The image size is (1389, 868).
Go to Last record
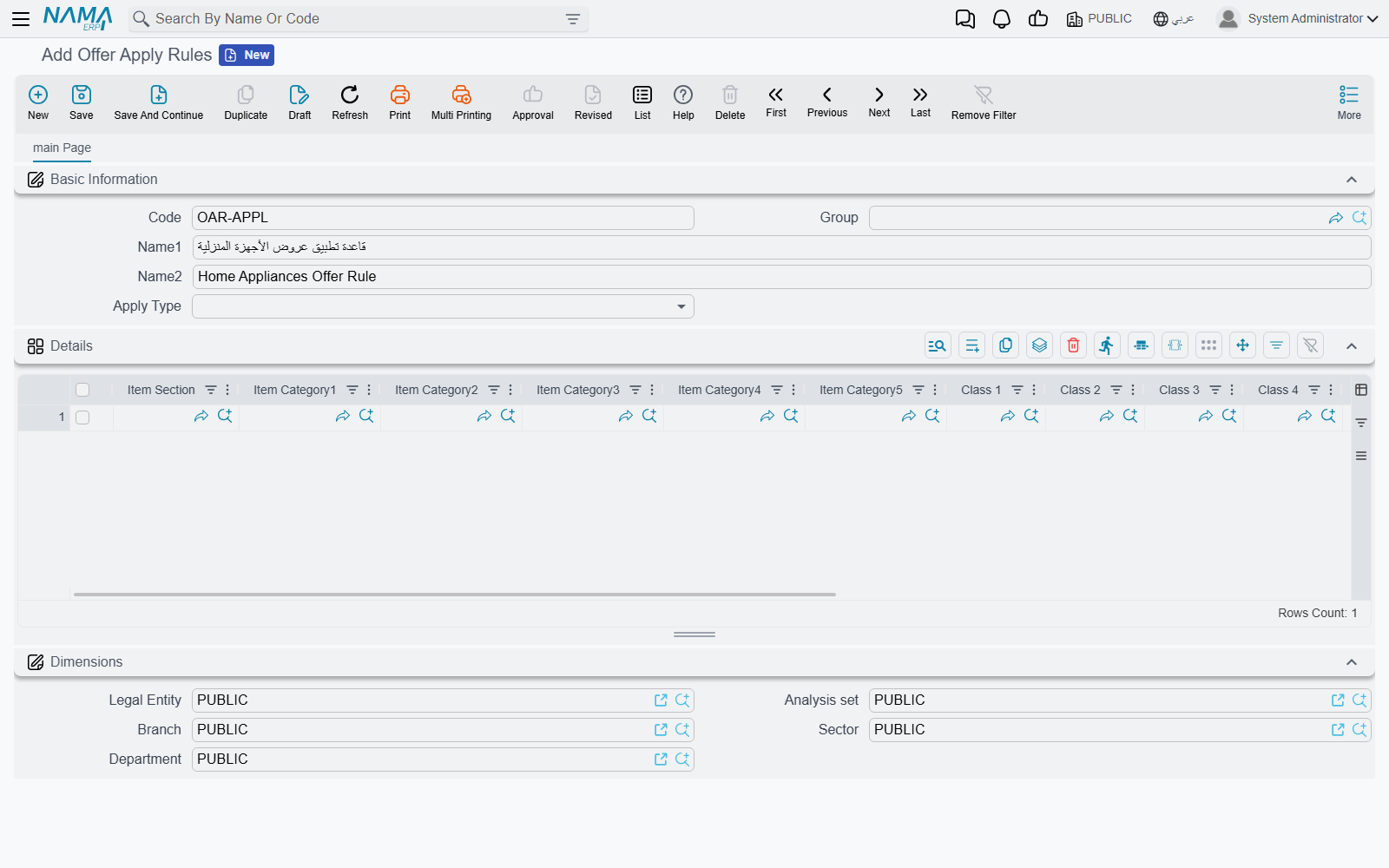click(x=920, y=102)
